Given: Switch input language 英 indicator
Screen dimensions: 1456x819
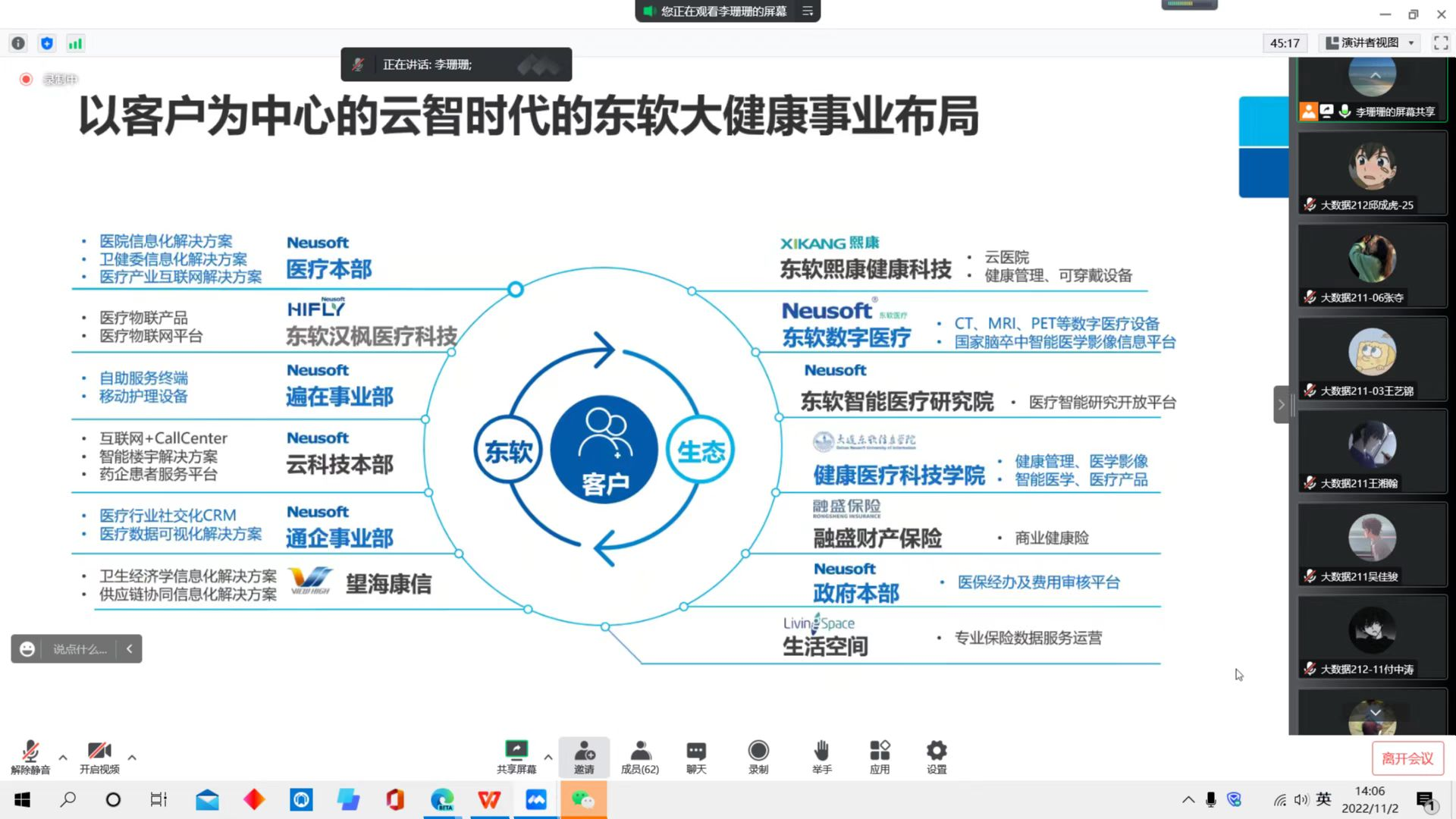Looking at the screenshot, I should point(1324,799).
